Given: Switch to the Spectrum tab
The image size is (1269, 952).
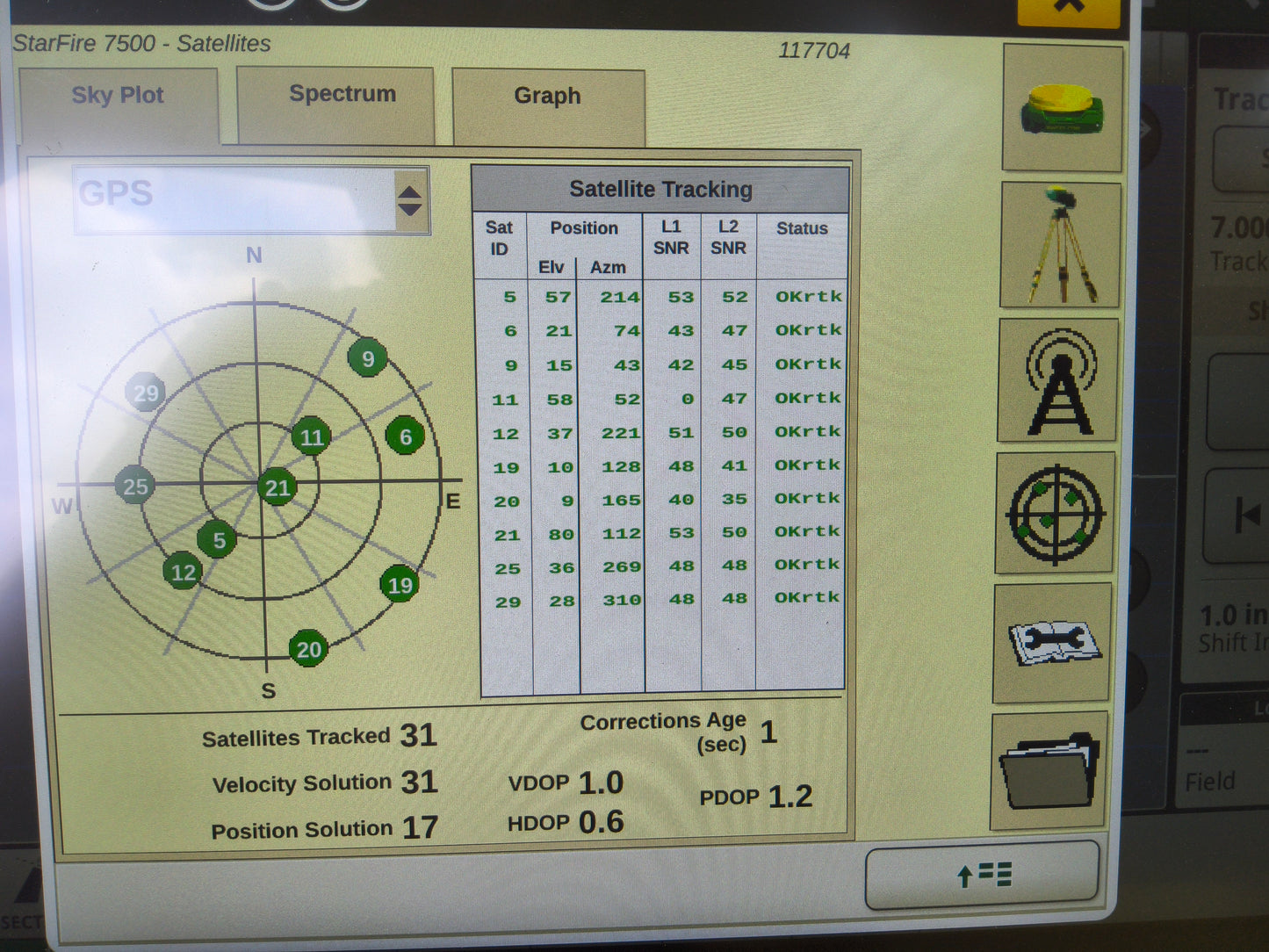Looking at the screenshot, I should tap(335, 105).
